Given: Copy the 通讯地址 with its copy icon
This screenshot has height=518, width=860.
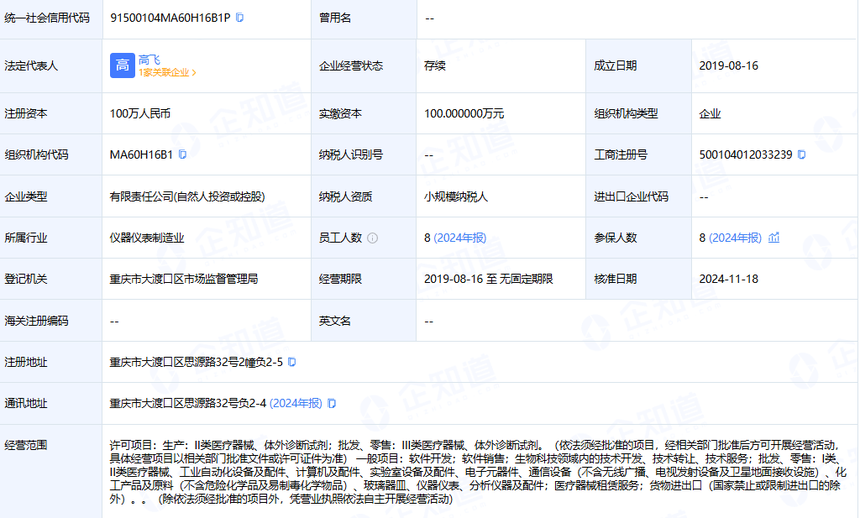Looking at the screenshot, I should point(332,403).
